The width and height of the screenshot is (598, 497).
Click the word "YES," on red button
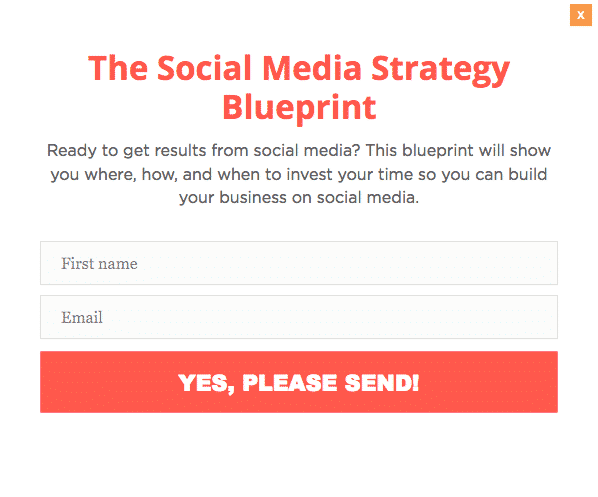tap(206, 383)
